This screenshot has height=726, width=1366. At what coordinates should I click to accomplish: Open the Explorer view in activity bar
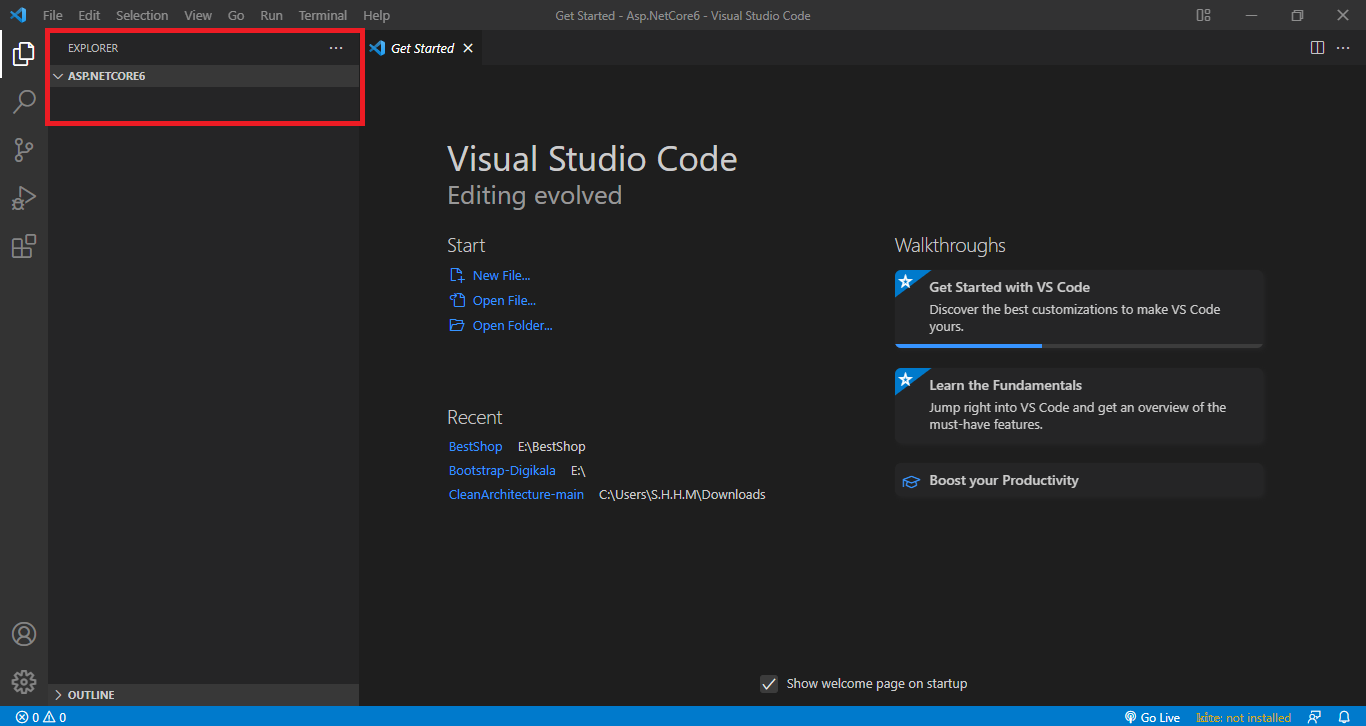pos(24,54)
